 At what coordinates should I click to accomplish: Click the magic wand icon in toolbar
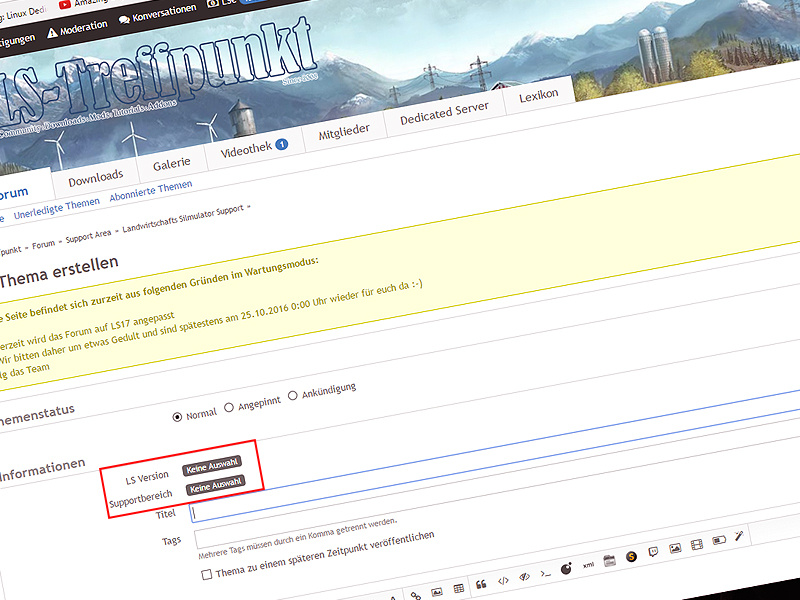[740, 535]
